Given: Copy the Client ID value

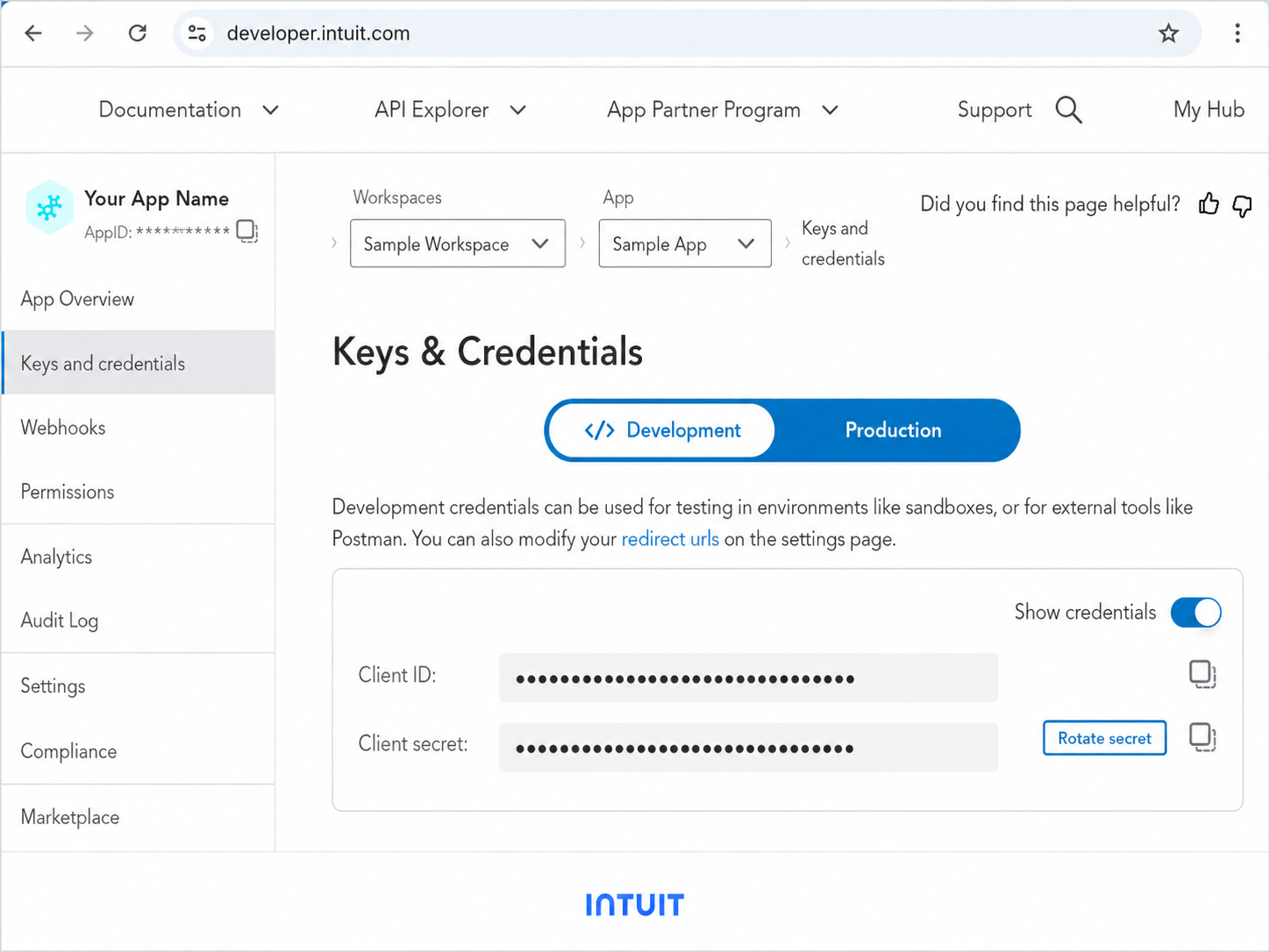Looking at the screenshot, I should pos(1202,674).
